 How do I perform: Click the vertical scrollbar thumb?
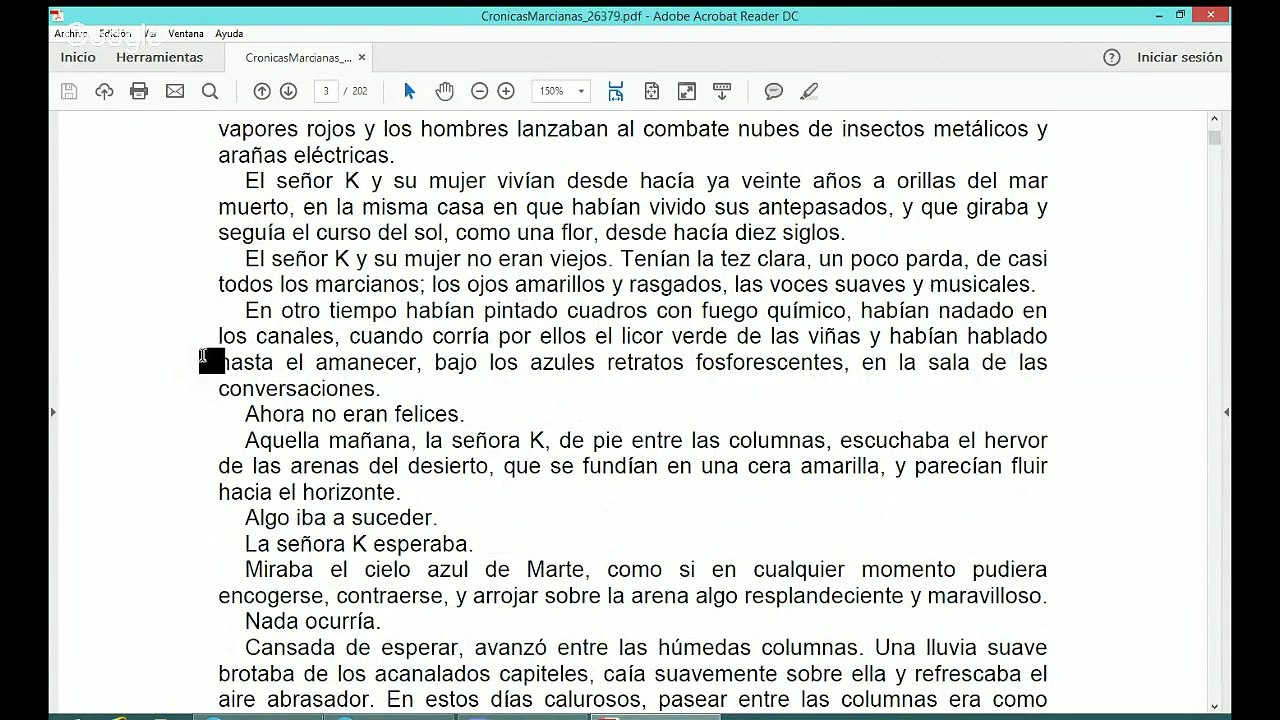point(1215,138)
